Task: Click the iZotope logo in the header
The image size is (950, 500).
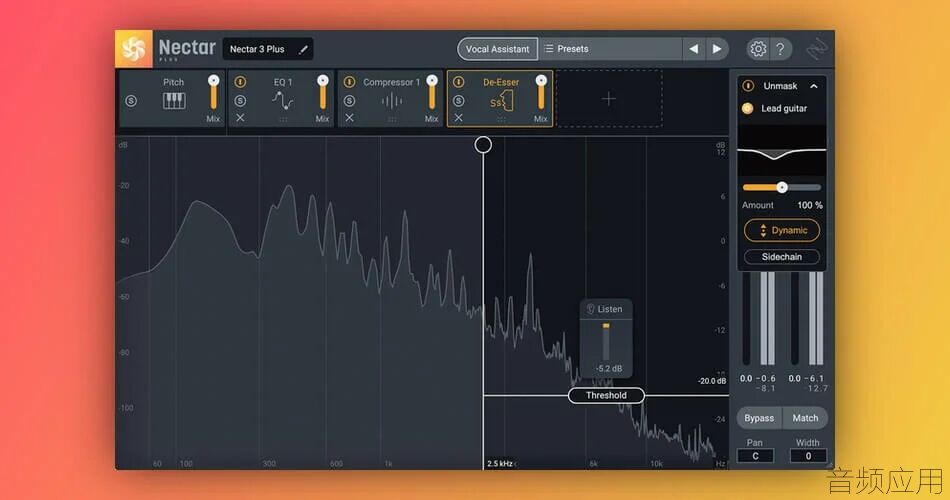Action: coord(816,49)
